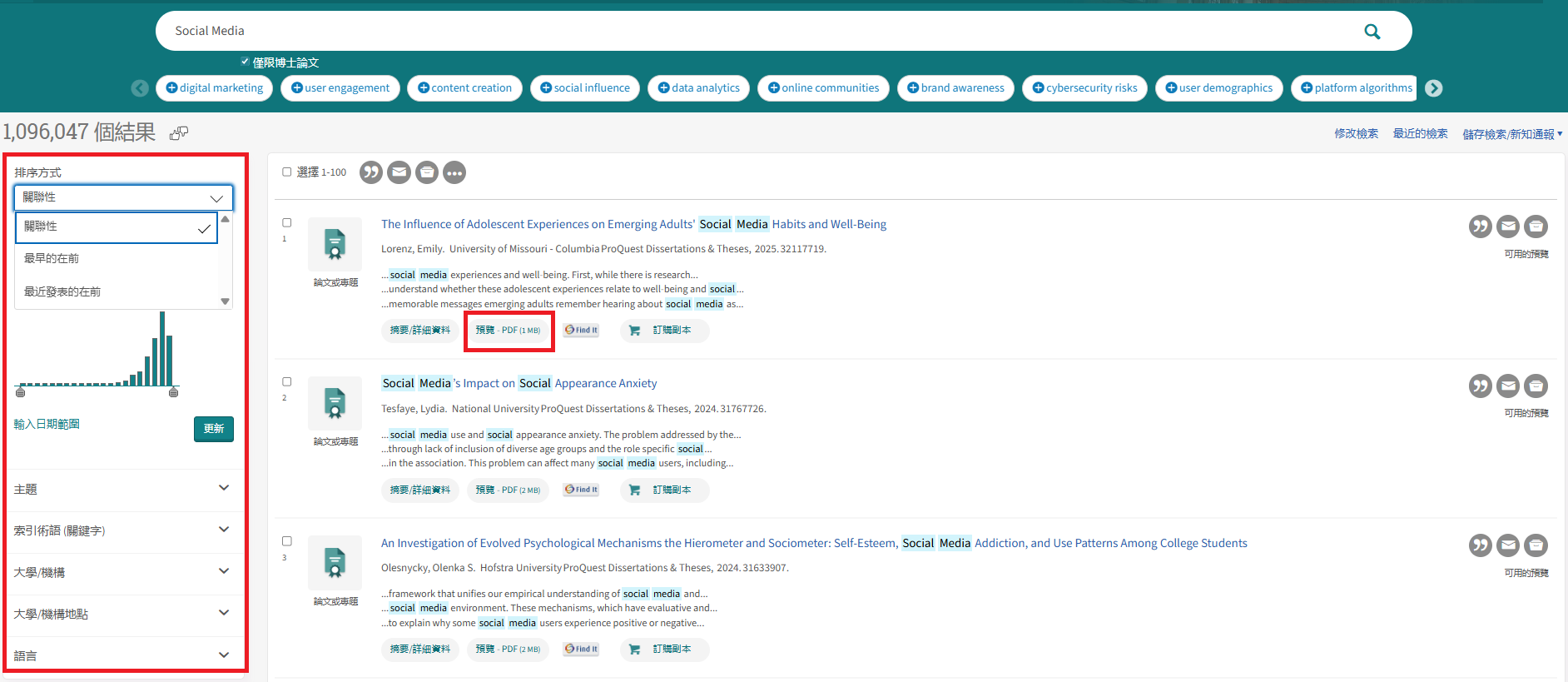Click right handle of date range slider

(173, 391)
